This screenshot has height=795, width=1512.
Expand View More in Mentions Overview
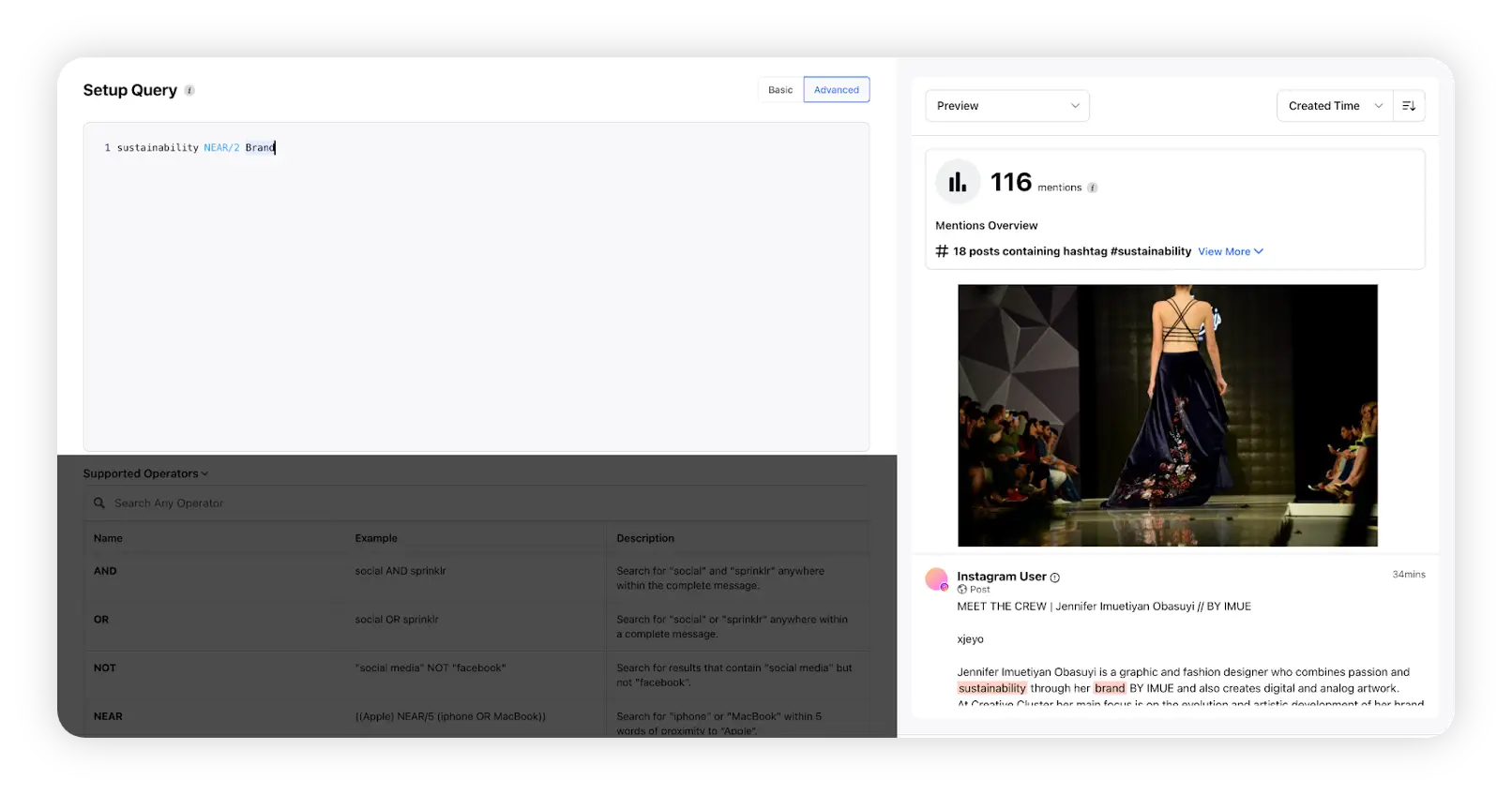click(x=1231, y=251)
